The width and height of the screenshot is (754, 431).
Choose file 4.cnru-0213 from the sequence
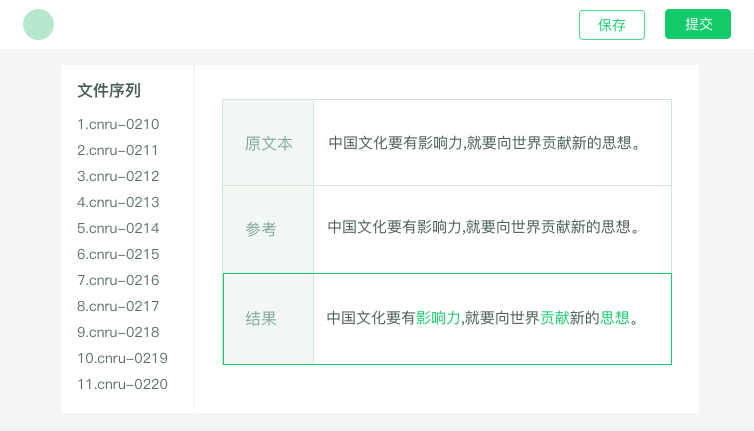118,202
